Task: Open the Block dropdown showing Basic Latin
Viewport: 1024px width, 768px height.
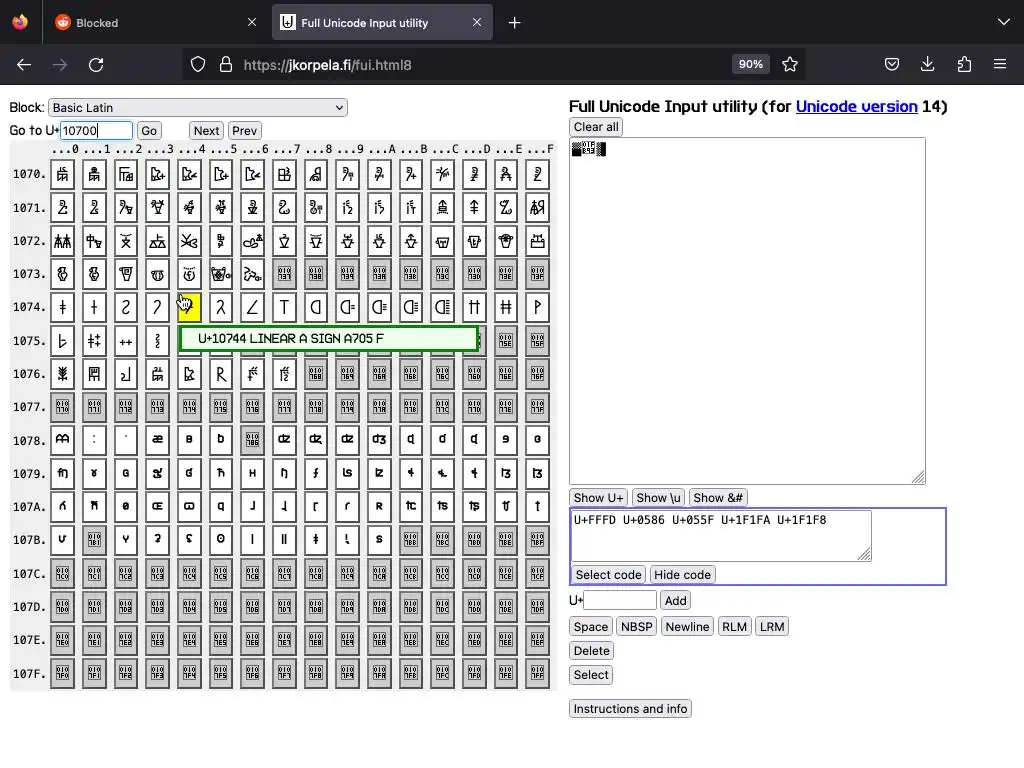Action: pos(198,108)
